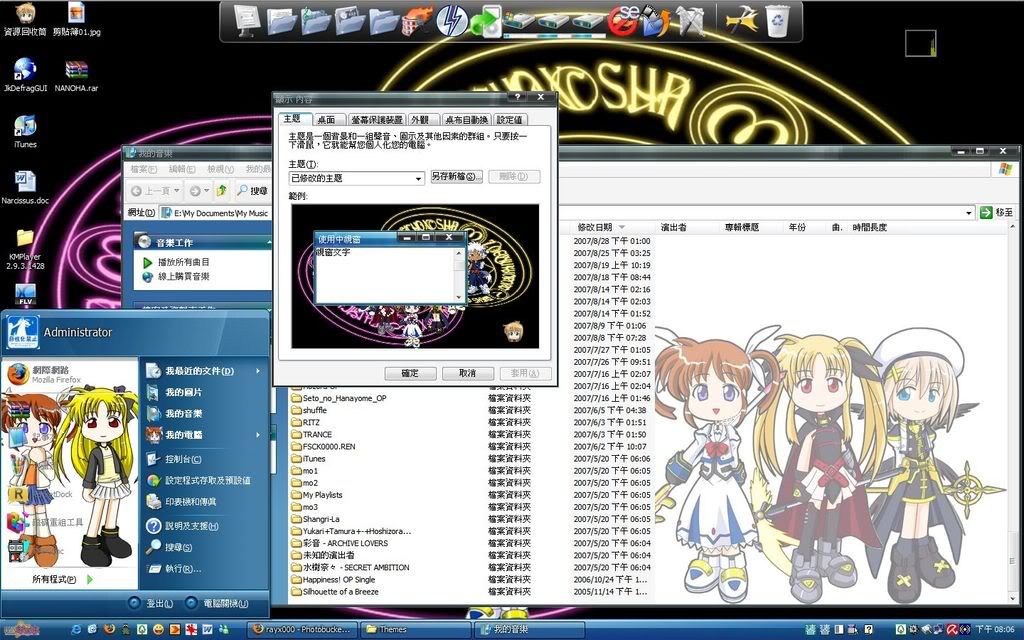Open the Narcissus.doc desktop document
The image size is (1024, 640).
(25, 187)
